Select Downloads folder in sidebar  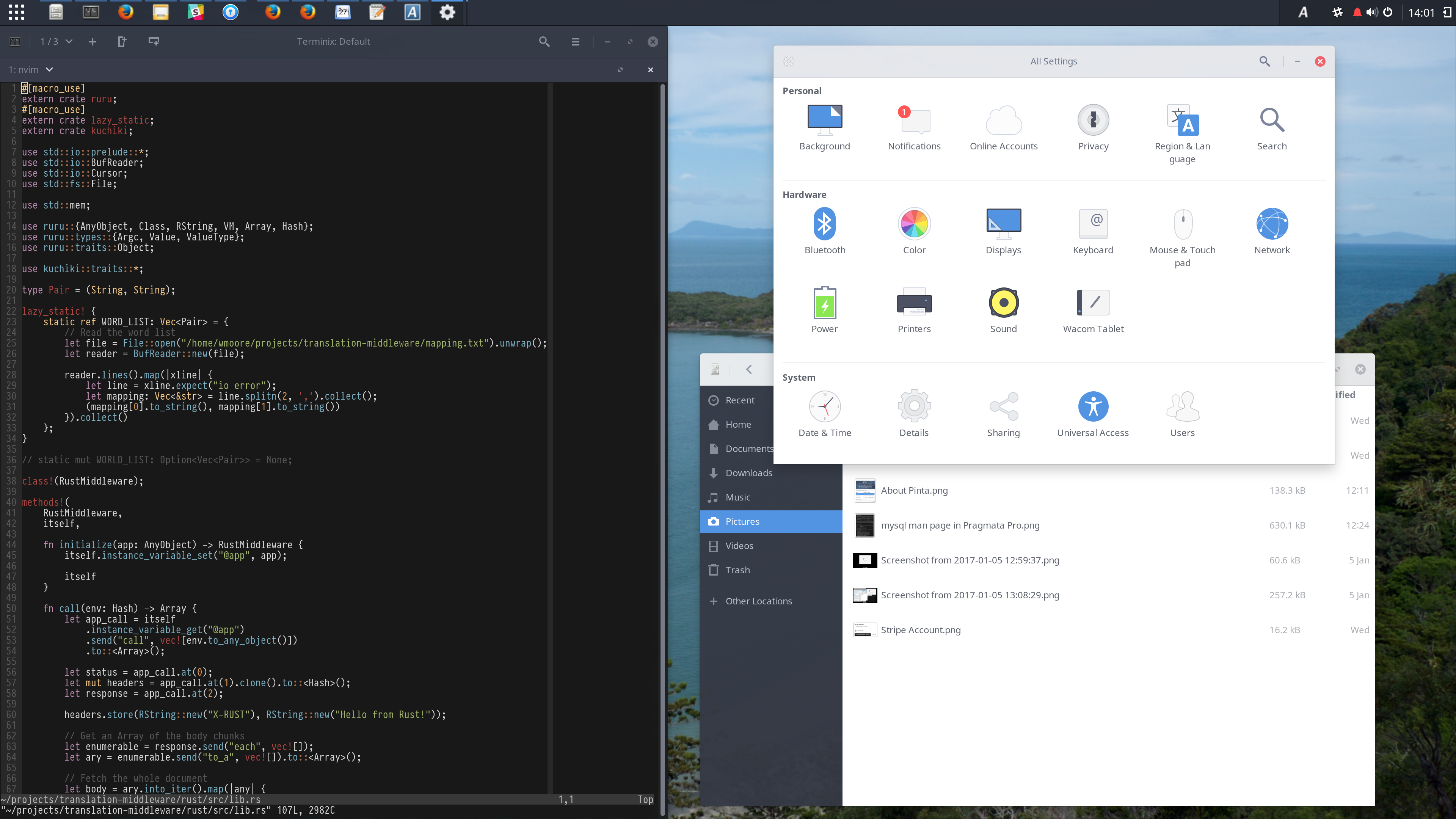click(749, 473)
